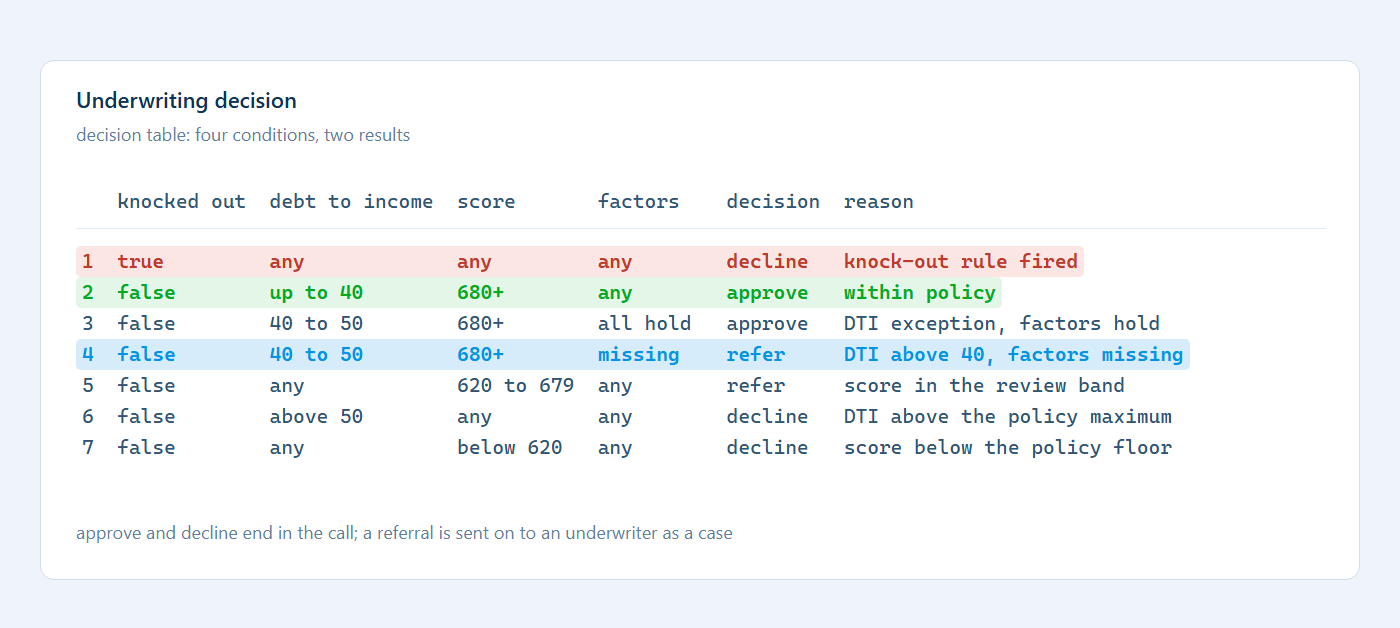The height and width of the screenshot is (628, 1400).
Task: Click the 'factors' column header
Action: [x=638, y=202]
